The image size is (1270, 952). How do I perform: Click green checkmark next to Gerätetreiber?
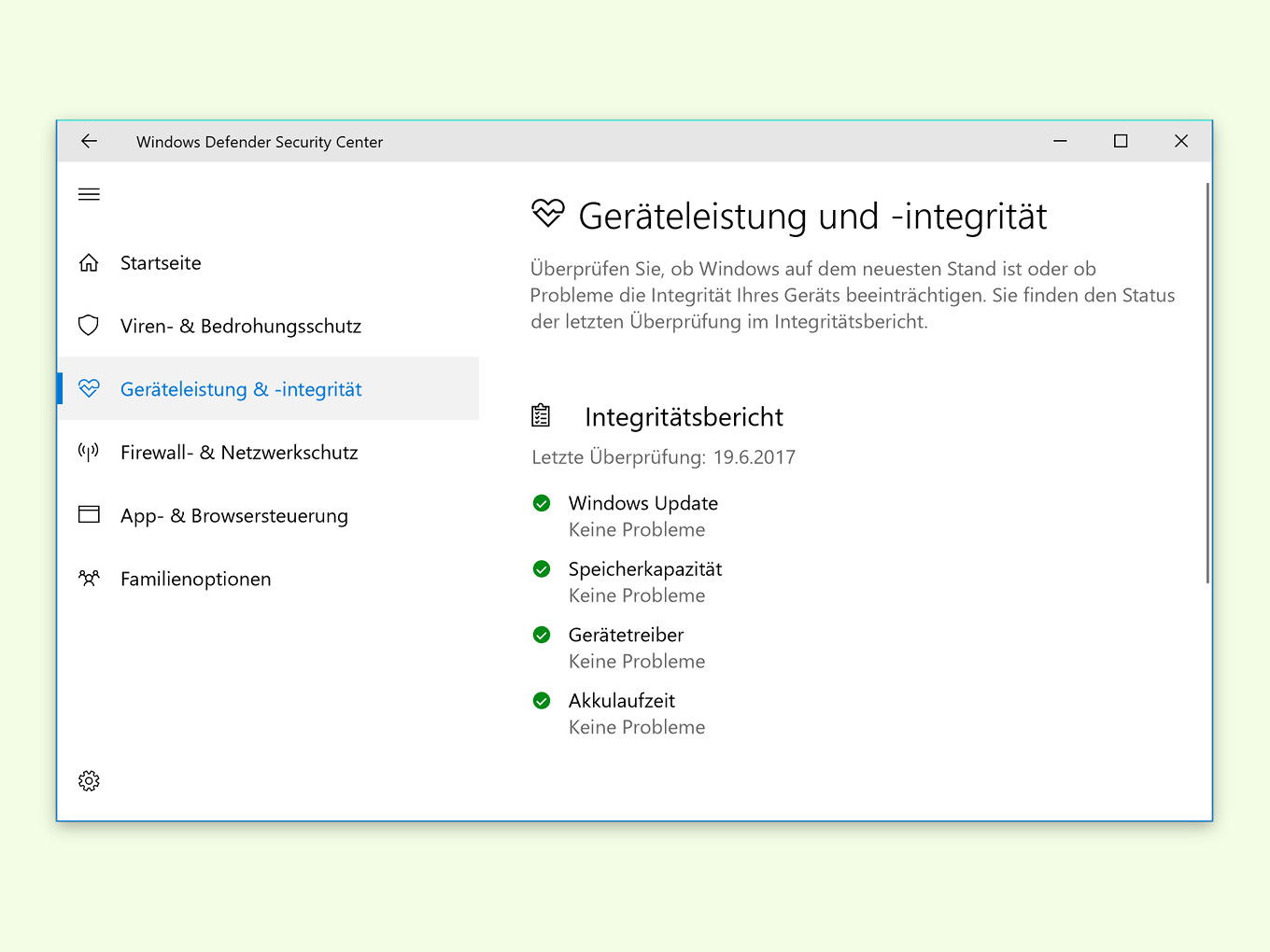click(x=541, y=635)
